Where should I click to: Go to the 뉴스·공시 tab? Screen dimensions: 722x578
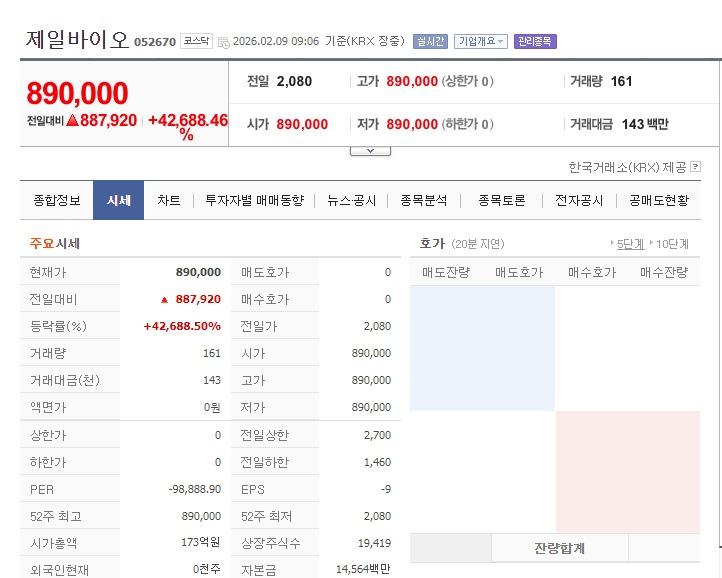[x=351, y=201]
